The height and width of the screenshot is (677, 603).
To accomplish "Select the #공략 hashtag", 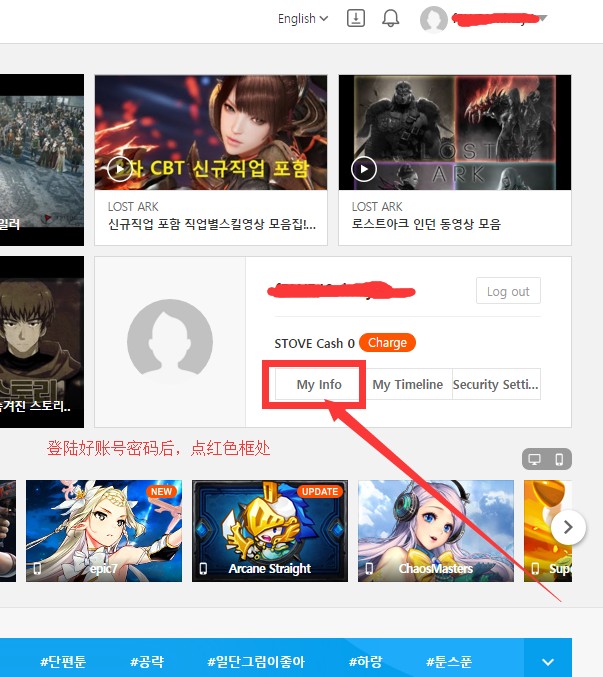I will [x=147, y=661].
